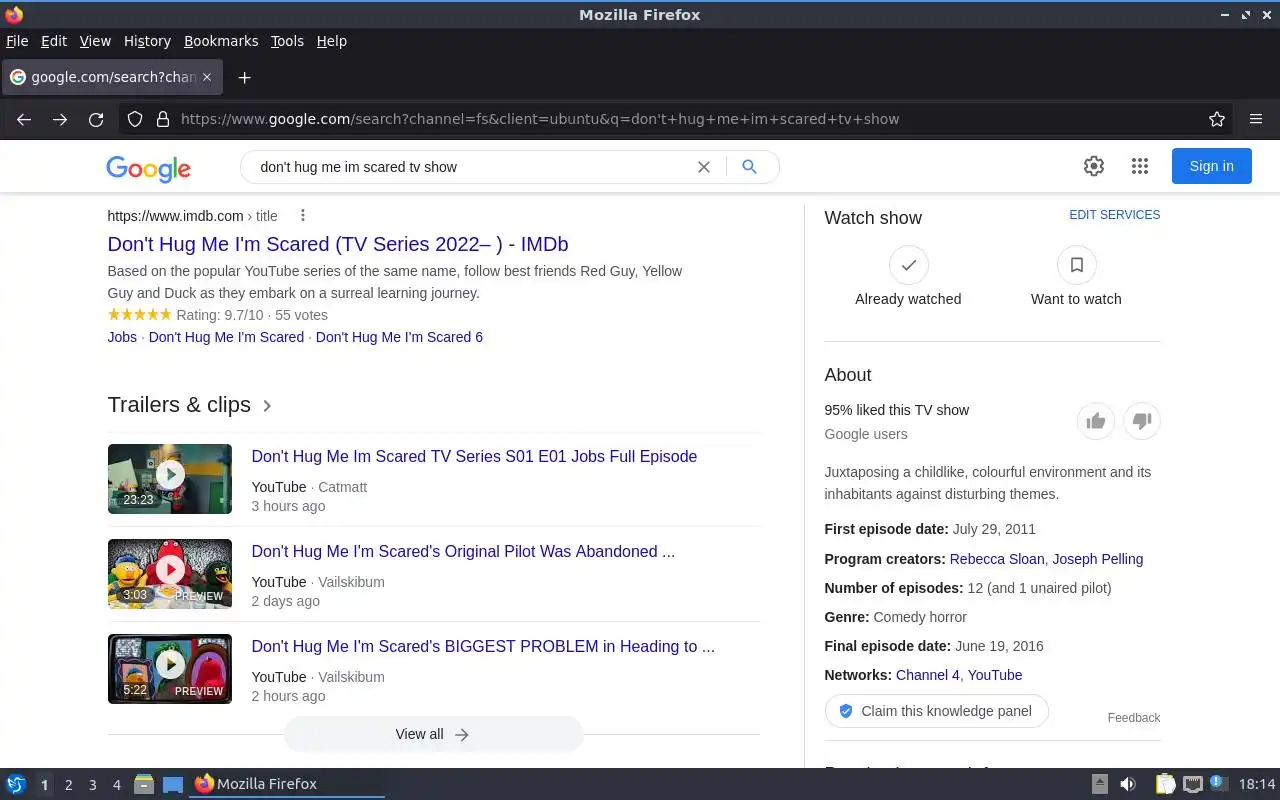Switch to workspace 4
This screenshot has height=800, width=1280.
coord(116,785)
